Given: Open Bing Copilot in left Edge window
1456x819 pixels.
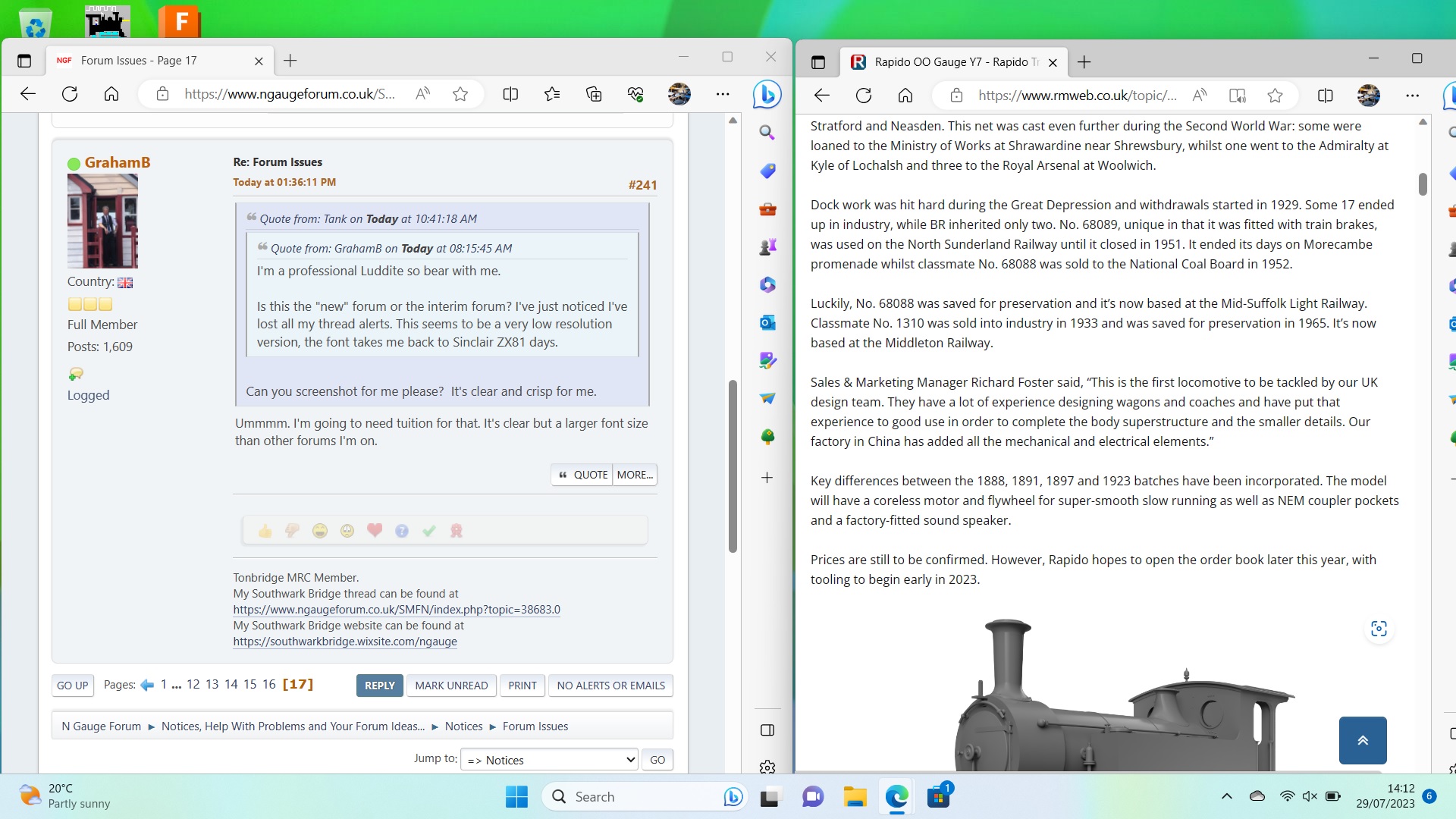Looking at the screenshot, I should [767, 94].
